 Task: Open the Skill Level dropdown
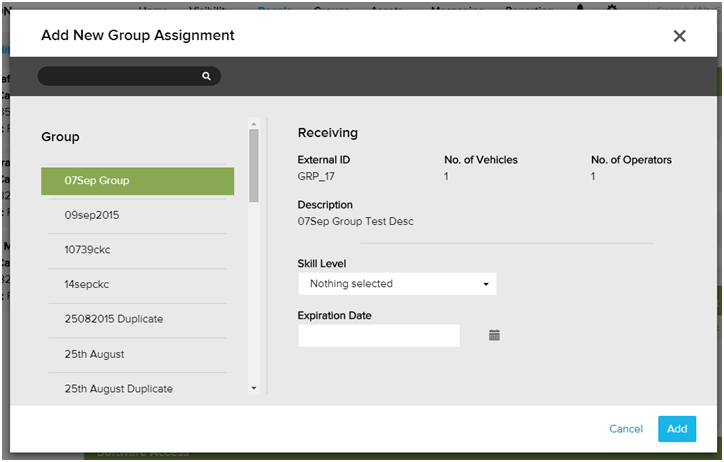pyautogui.click(x=397, y=284)
